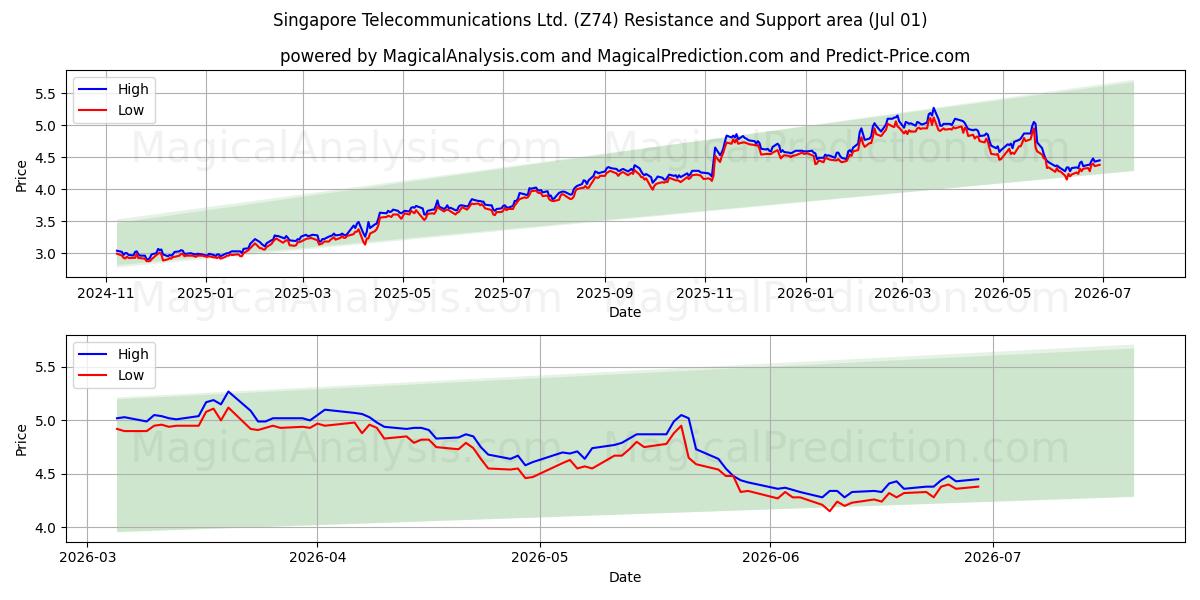Image resolution: width=1200 pixels, height=600 pixels.
Task: Click the 'Date' x-axis label of bottom chart
Action: coord(625,577)
